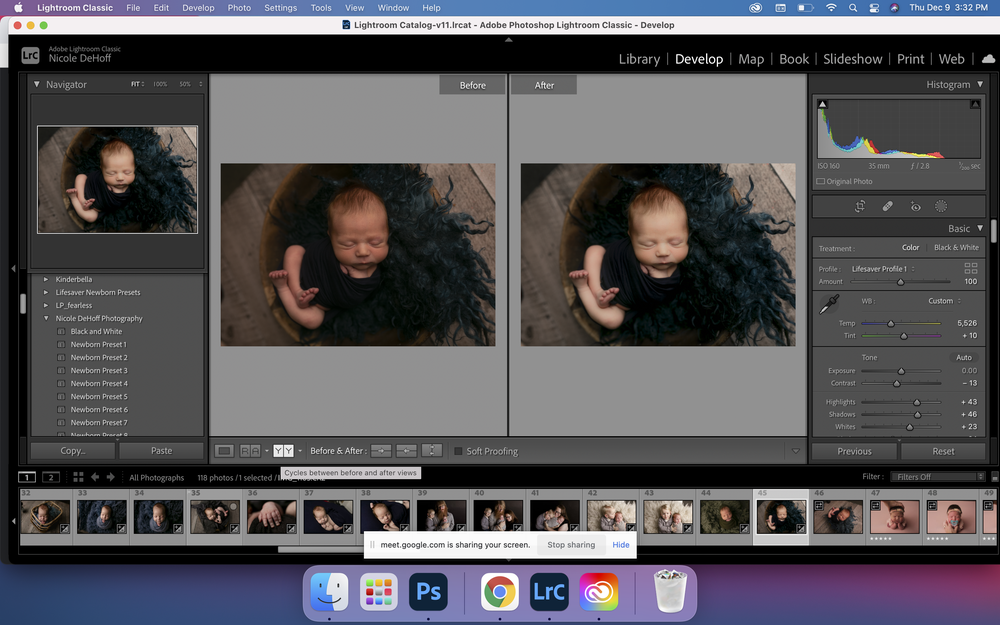Switch to Library Grid view icon

point(78,477)
